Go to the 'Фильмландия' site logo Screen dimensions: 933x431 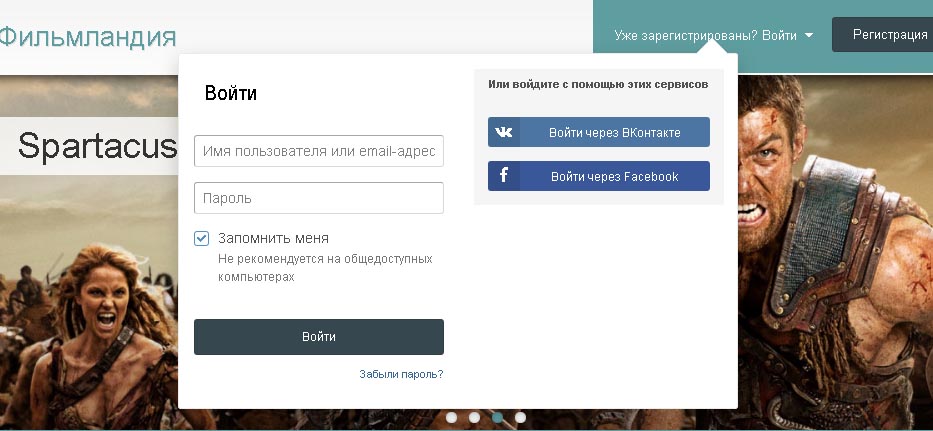tap(86, 37)
